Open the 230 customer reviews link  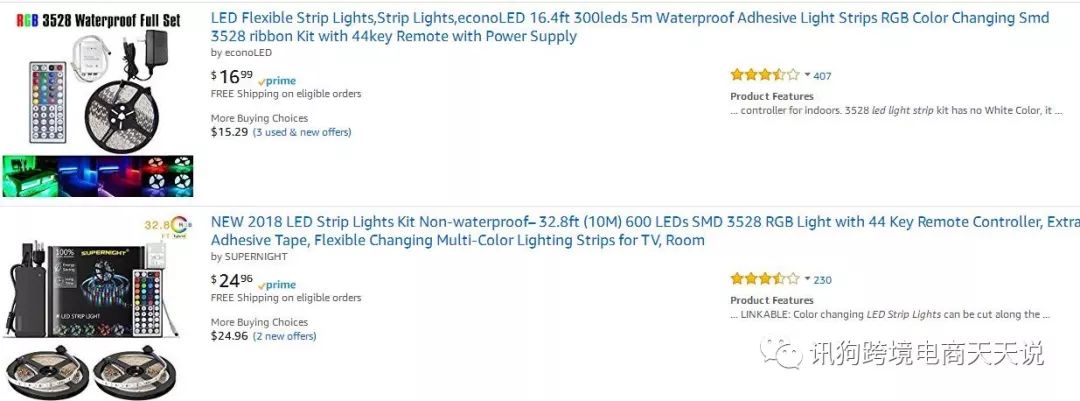[x=822, y=280]
